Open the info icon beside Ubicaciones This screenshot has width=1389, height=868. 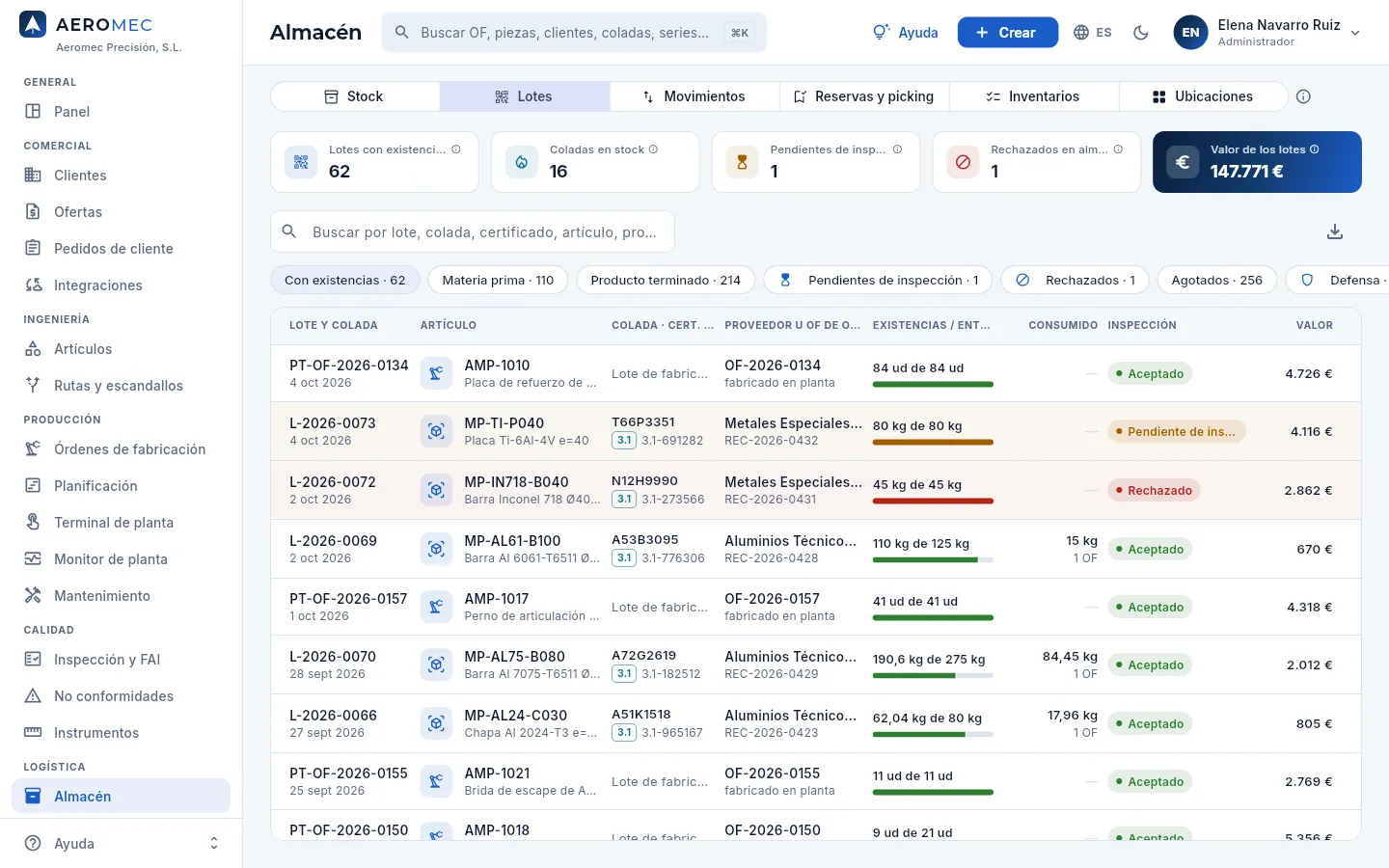[x=1303, y=96]
